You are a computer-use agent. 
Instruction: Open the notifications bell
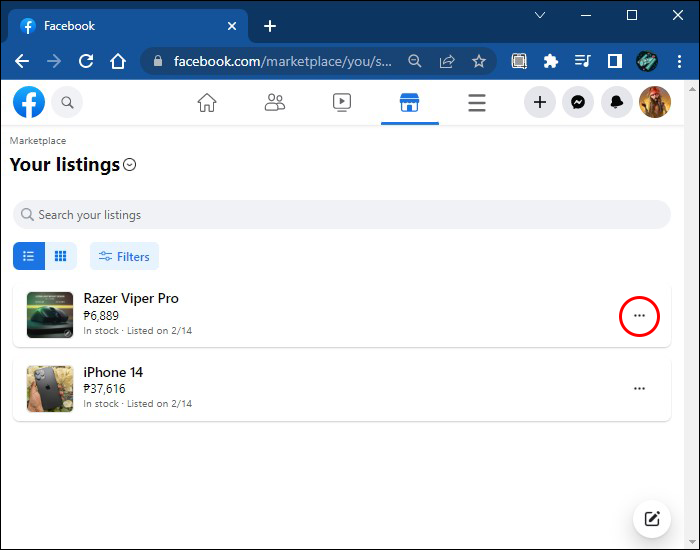pyautogui.click(x=617, y=102)
